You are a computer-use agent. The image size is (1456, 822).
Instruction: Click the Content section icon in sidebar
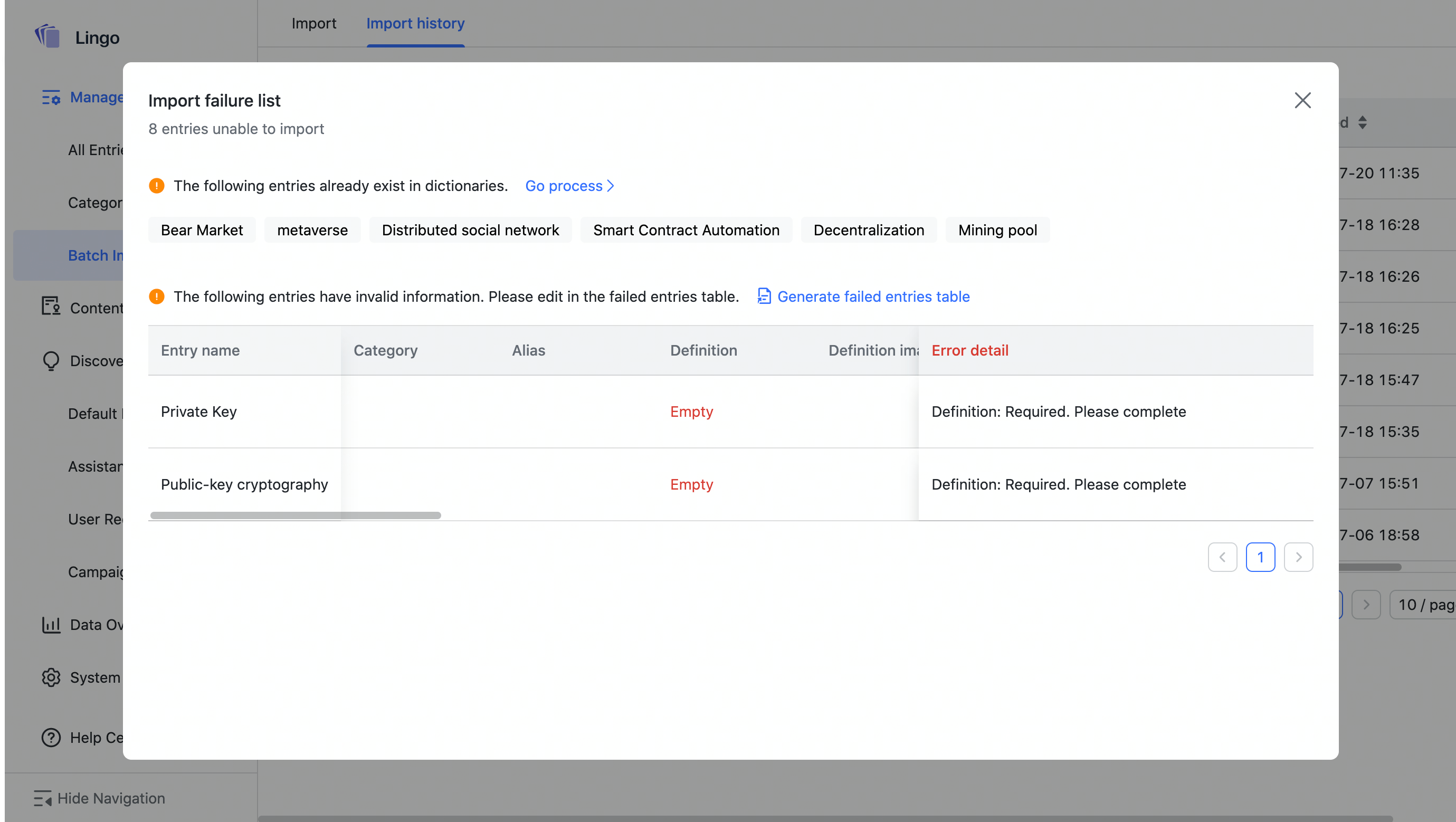(x=51, y=306)
